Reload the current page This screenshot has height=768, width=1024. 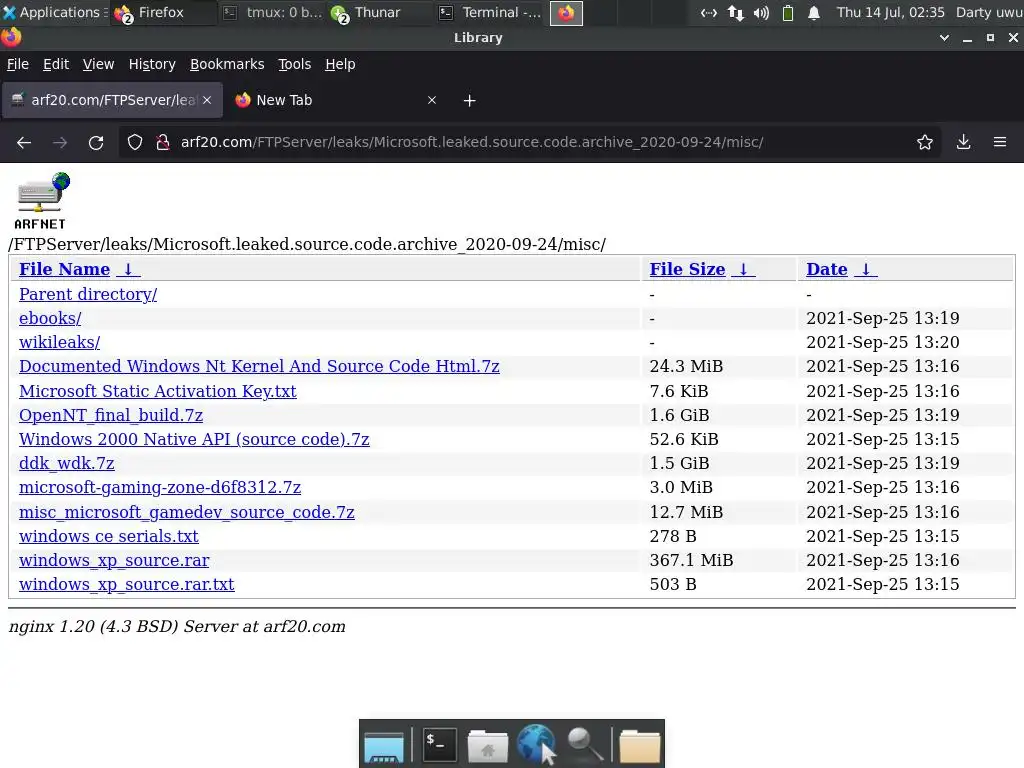pos(96,142)
